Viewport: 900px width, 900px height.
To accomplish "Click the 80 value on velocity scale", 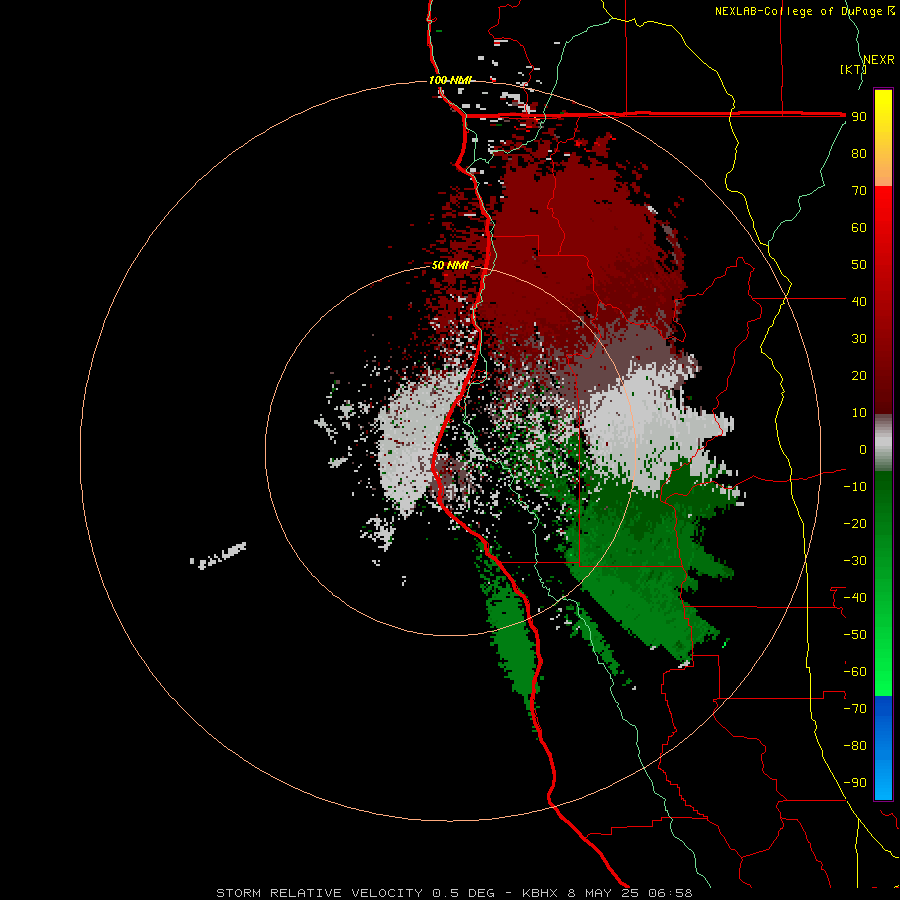I will click(x=859, y=153).
